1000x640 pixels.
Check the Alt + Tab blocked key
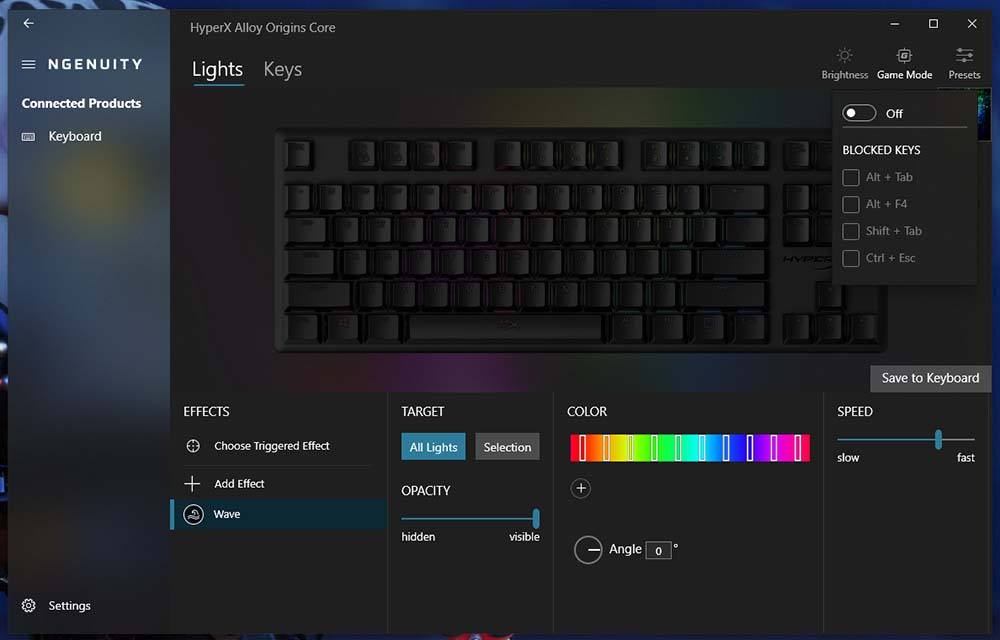click(850, 177)
